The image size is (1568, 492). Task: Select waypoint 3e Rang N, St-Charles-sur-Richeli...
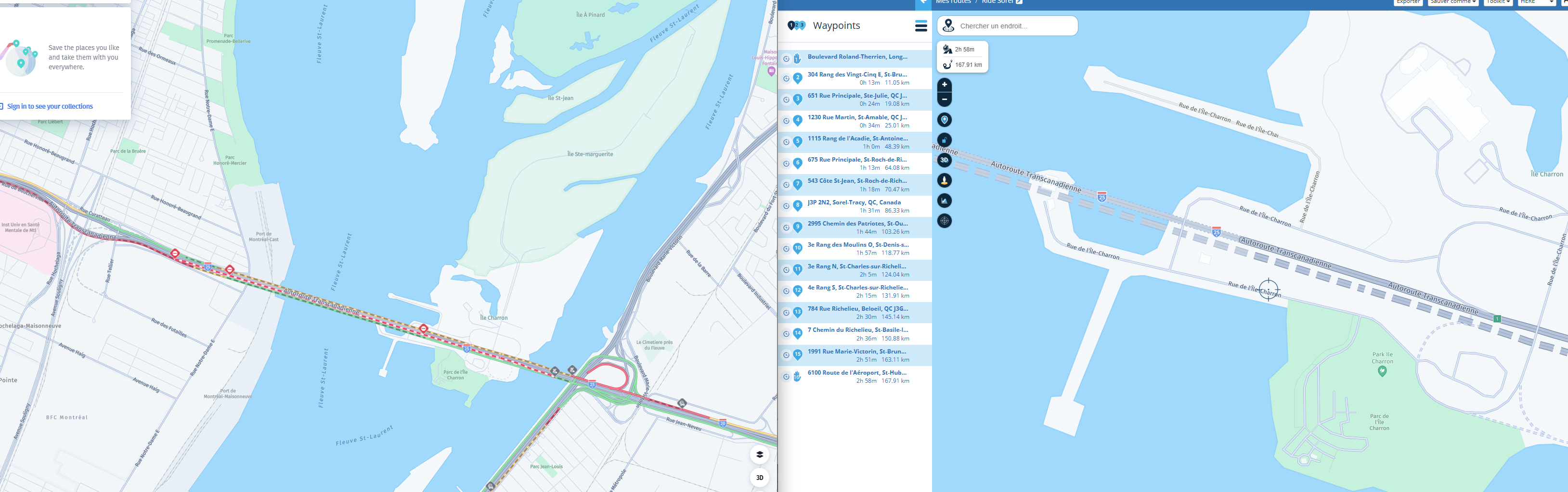855,270
